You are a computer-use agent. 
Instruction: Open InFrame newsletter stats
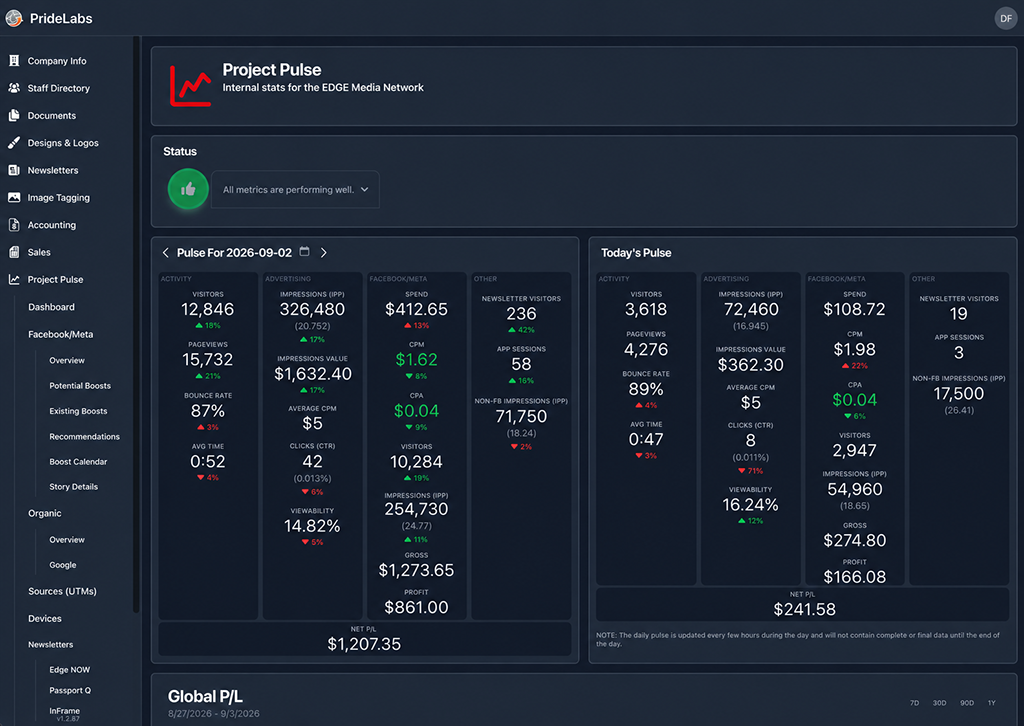point(64,710)
